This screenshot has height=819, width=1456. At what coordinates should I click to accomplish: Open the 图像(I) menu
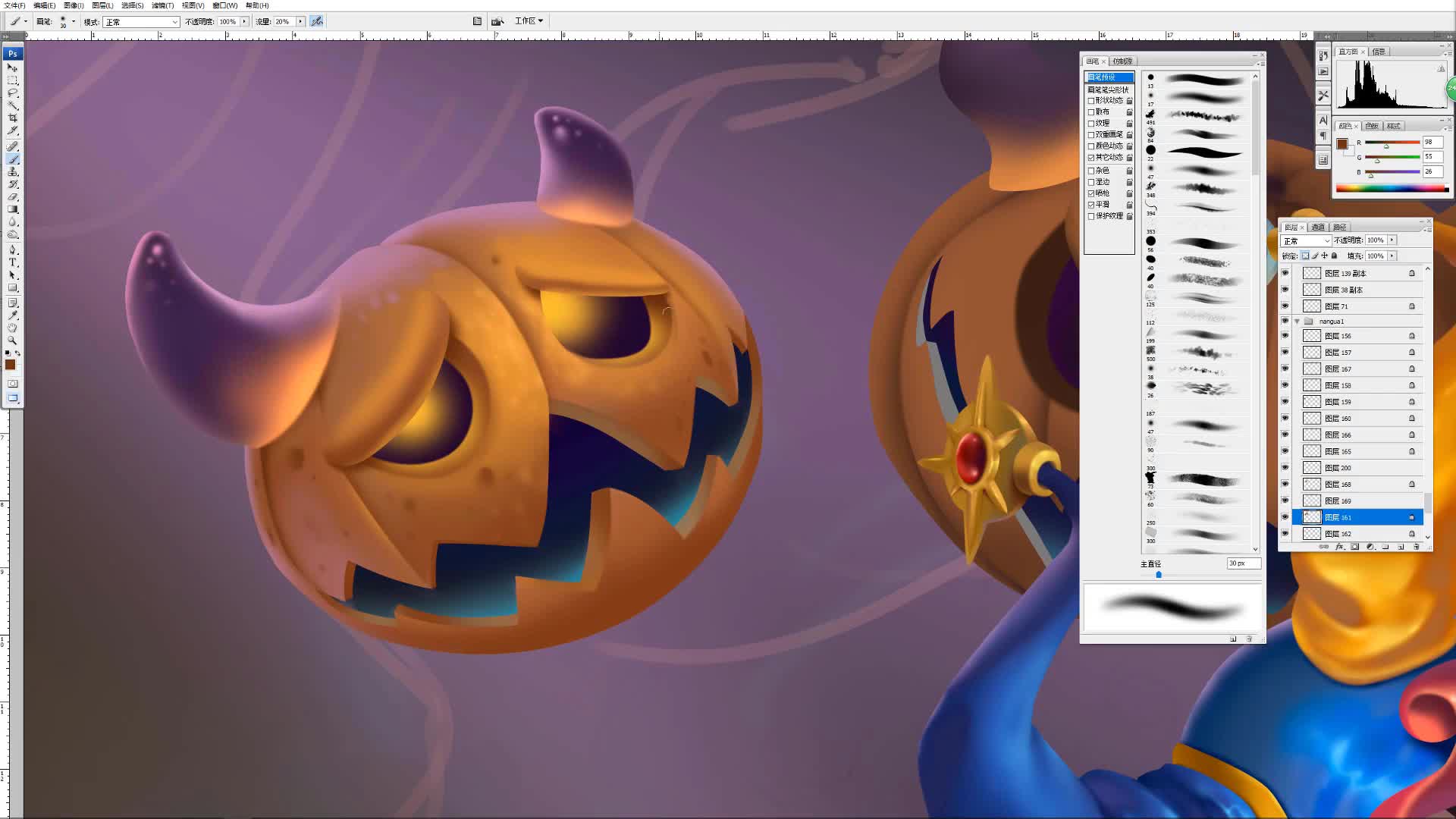point(74,5)
